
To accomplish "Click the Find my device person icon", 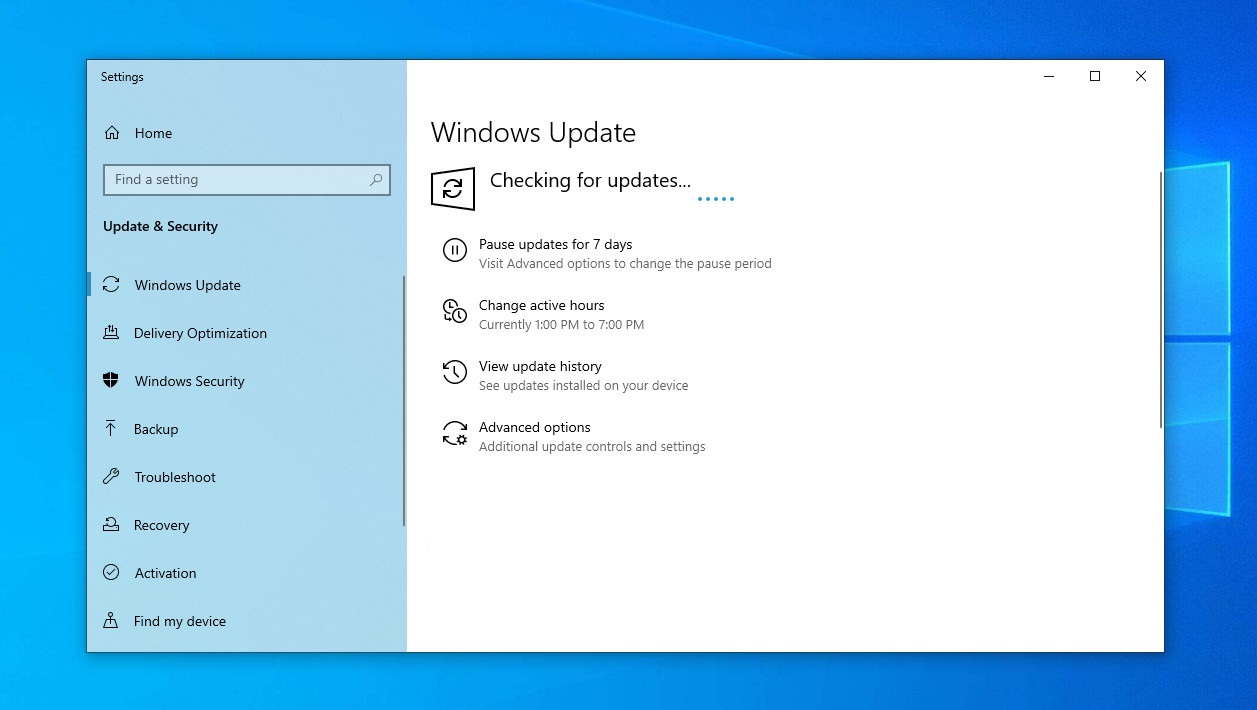I will 111,621.
